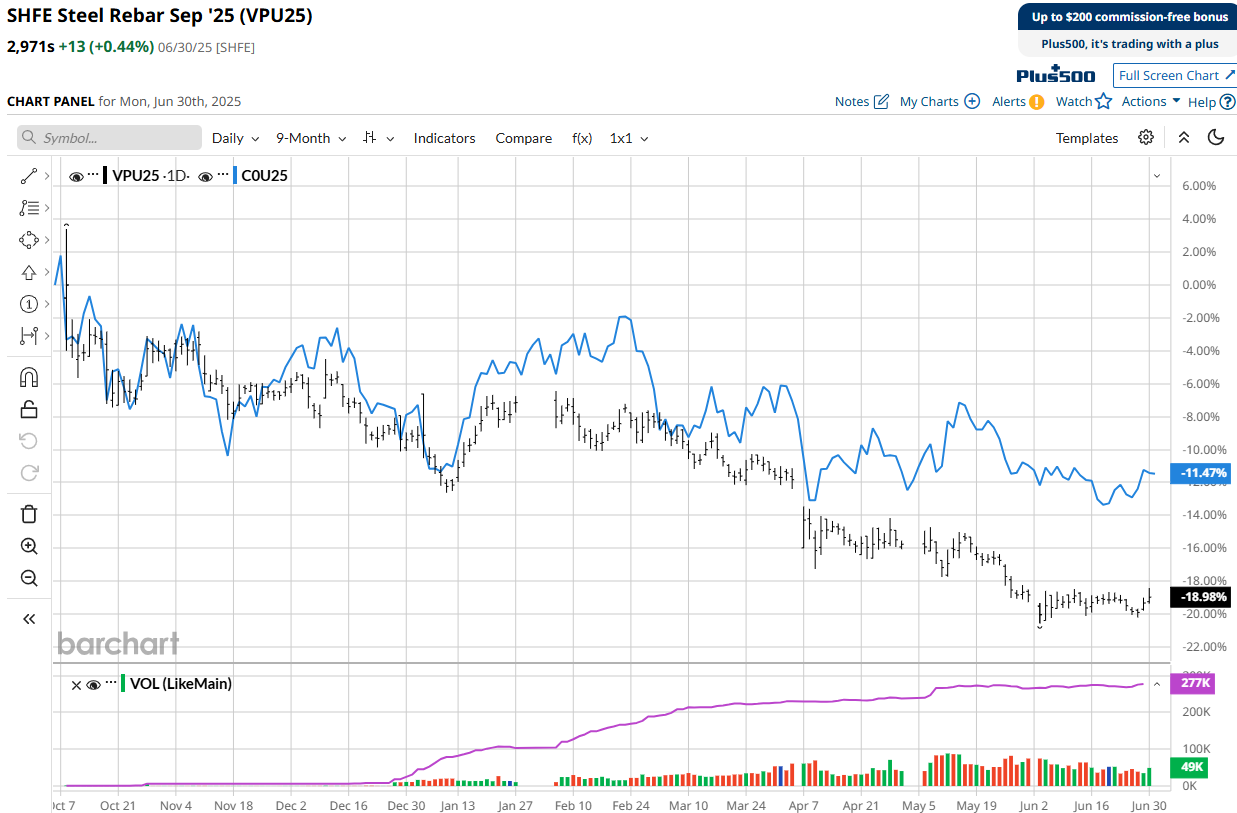This screenshot has width=1237, height=813.
Task: Open the Daily interval dropdown
Action: 235,138
